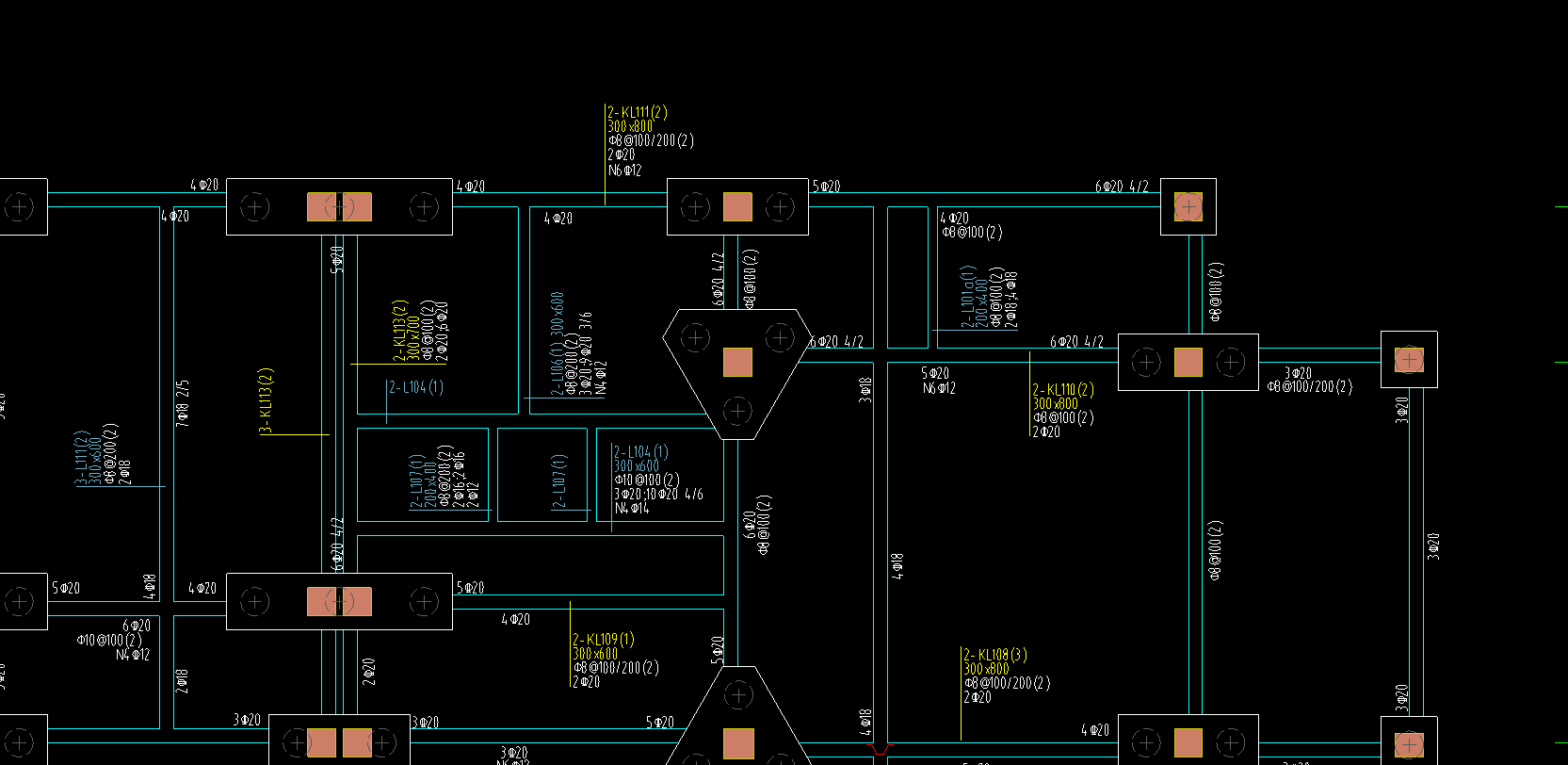Viewport: 1568px width, 765px height.
Task: Select the Φ8@100/200(2) text under 2-KL109(1)
Action: pyautogui.click(x=616, y=668)
